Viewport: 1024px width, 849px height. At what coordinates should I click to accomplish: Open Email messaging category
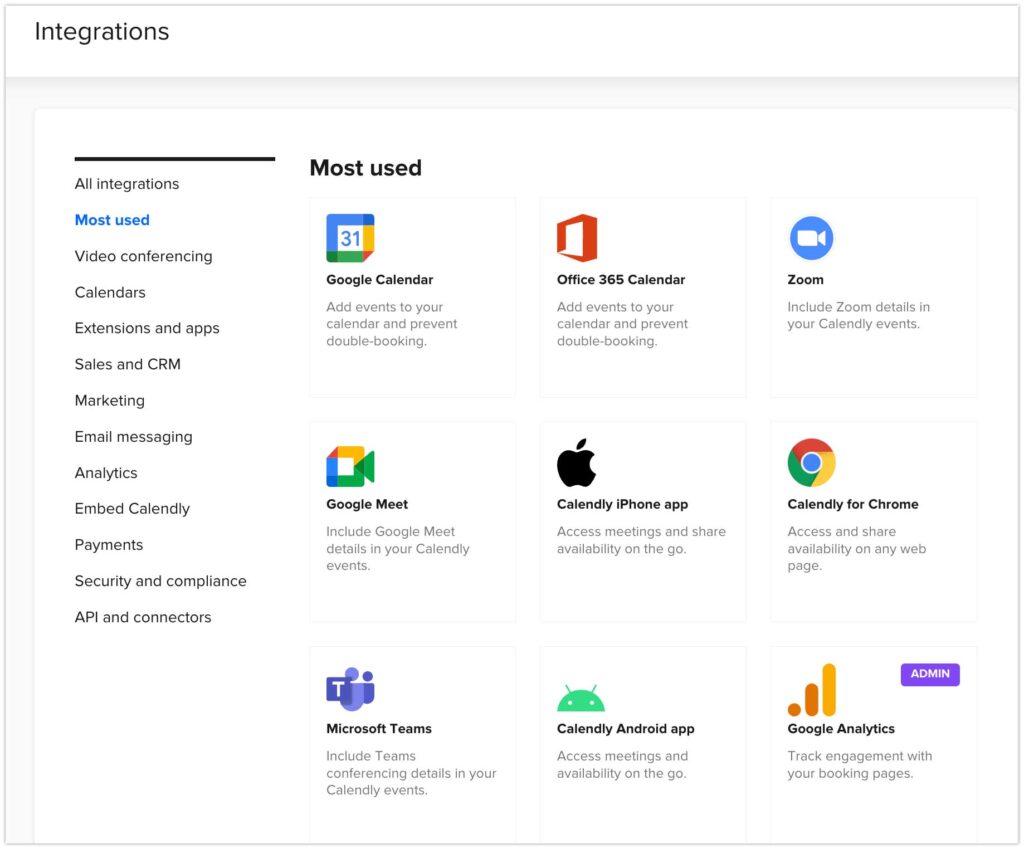[x=133, y=436]
